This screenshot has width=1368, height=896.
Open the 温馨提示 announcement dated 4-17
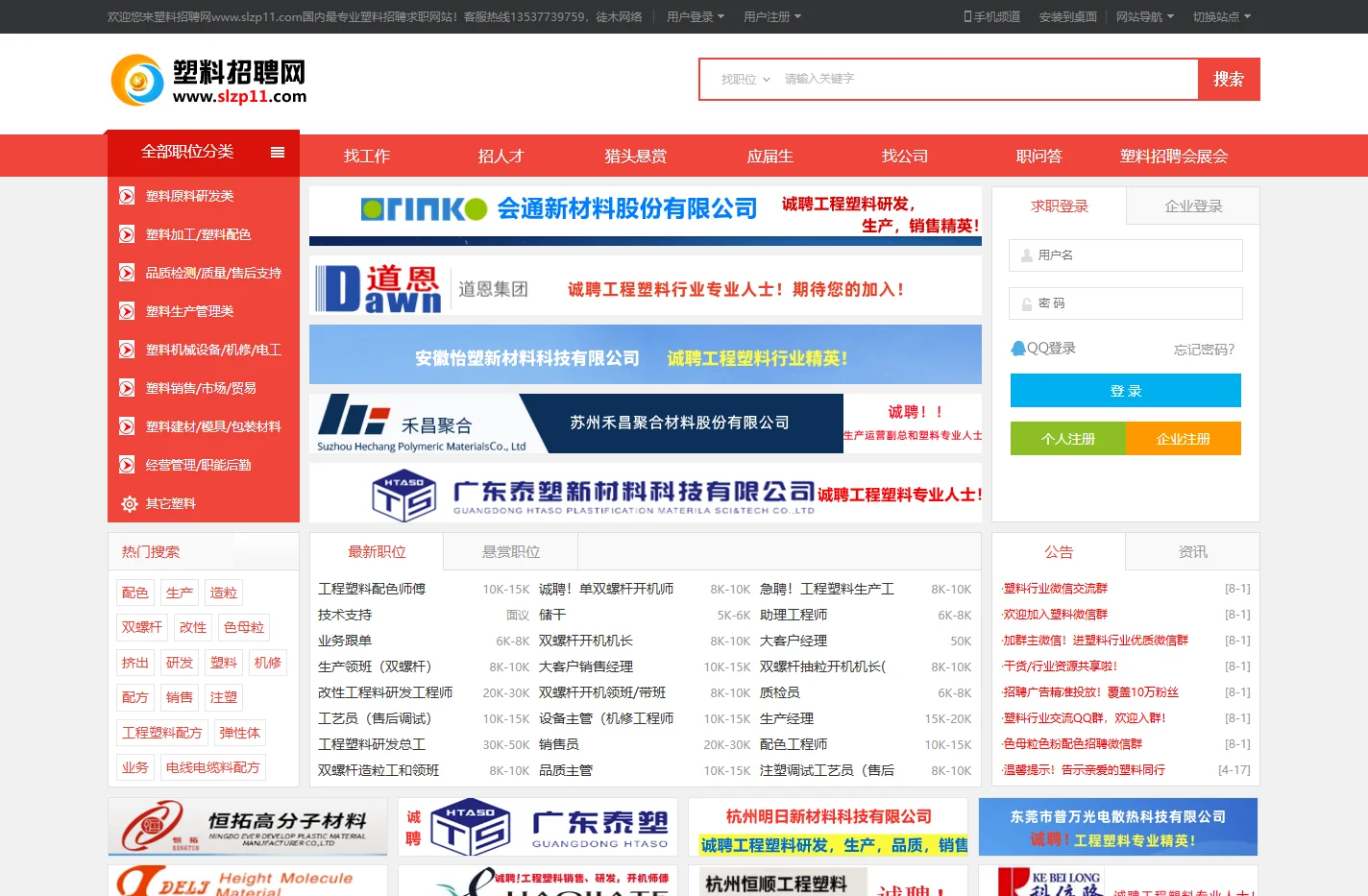coord(1085,770)
